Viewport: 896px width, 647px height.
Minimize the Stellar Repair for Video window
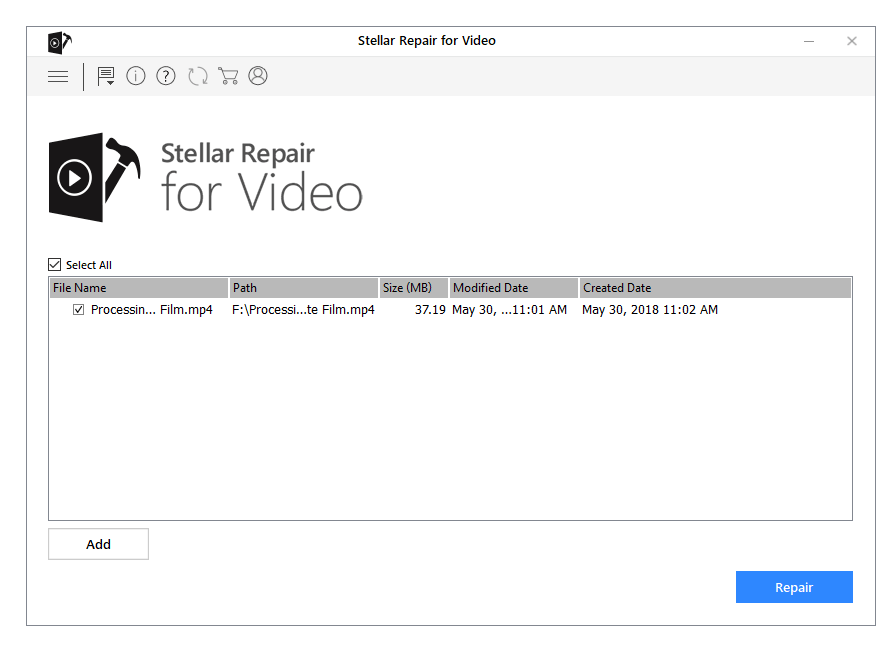[x=809, y=41]
